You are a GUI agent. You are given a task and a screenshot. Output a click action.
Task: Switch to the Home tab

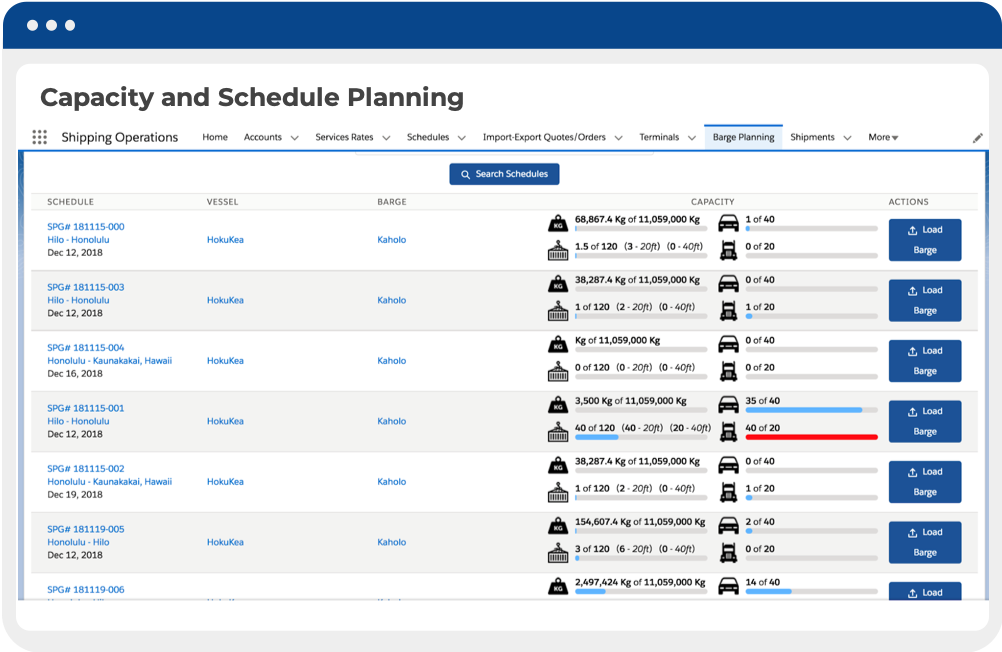click(215, 137)
